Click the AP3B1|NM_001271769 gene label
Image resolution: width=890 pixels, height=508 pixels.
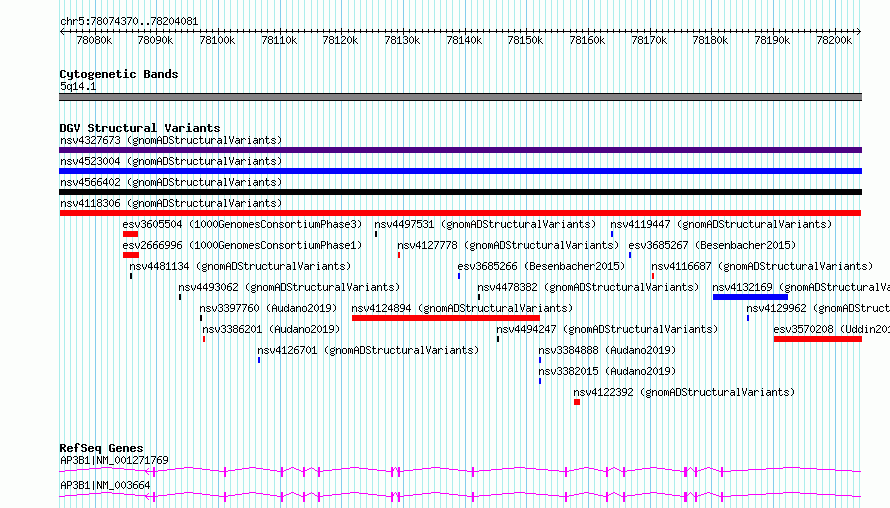pos(114,460)
